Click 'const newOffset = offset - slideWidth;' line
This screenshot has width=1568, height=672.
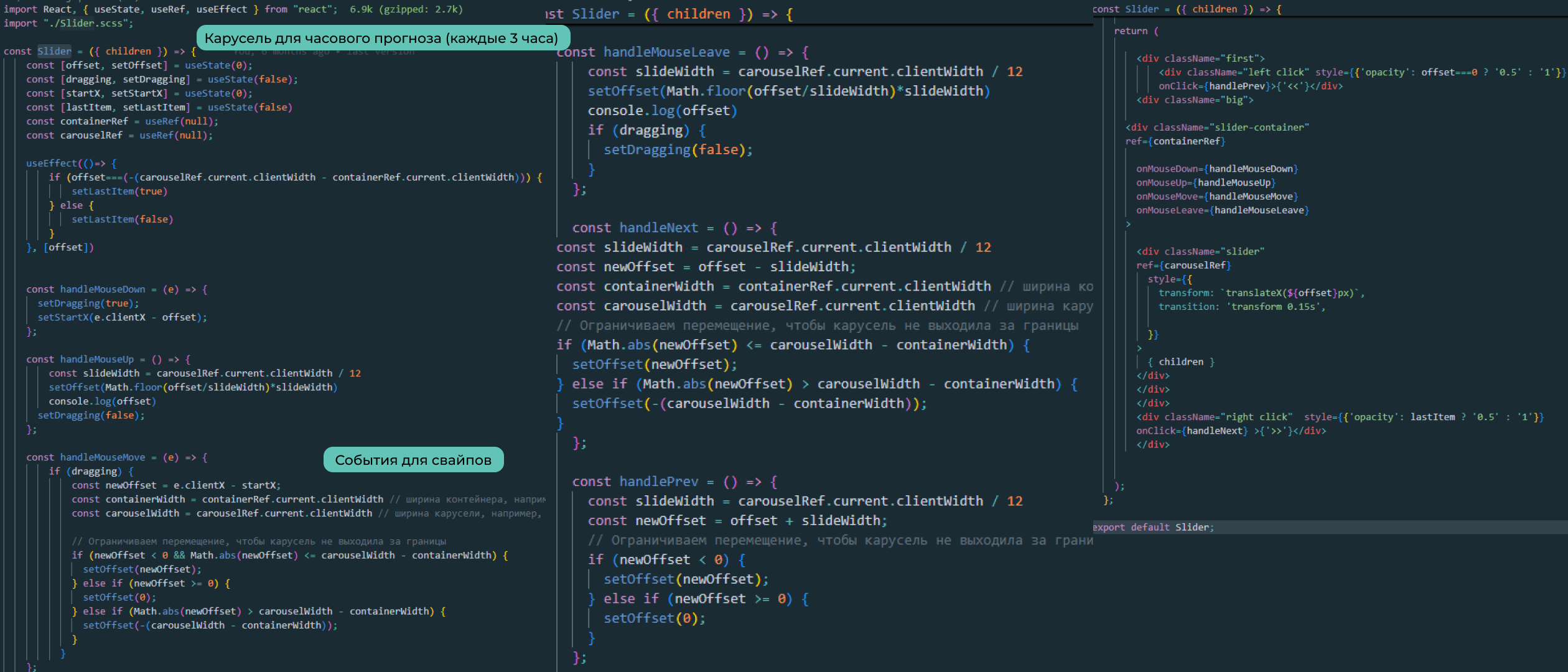tap(706, 267)
